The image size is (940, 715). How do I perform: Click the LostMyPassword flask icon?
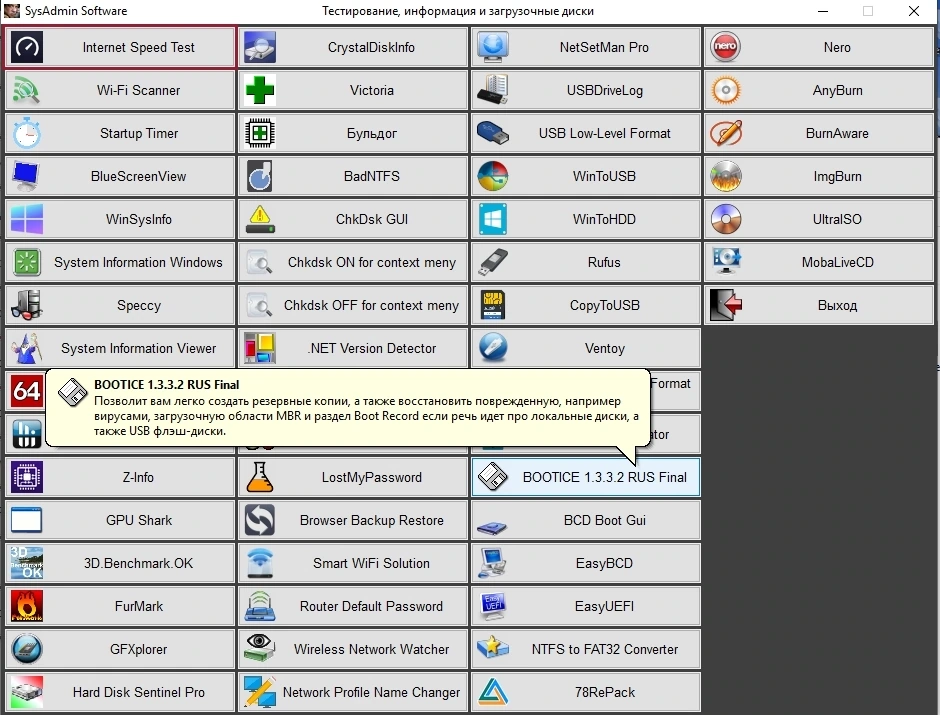coord(260,477)
